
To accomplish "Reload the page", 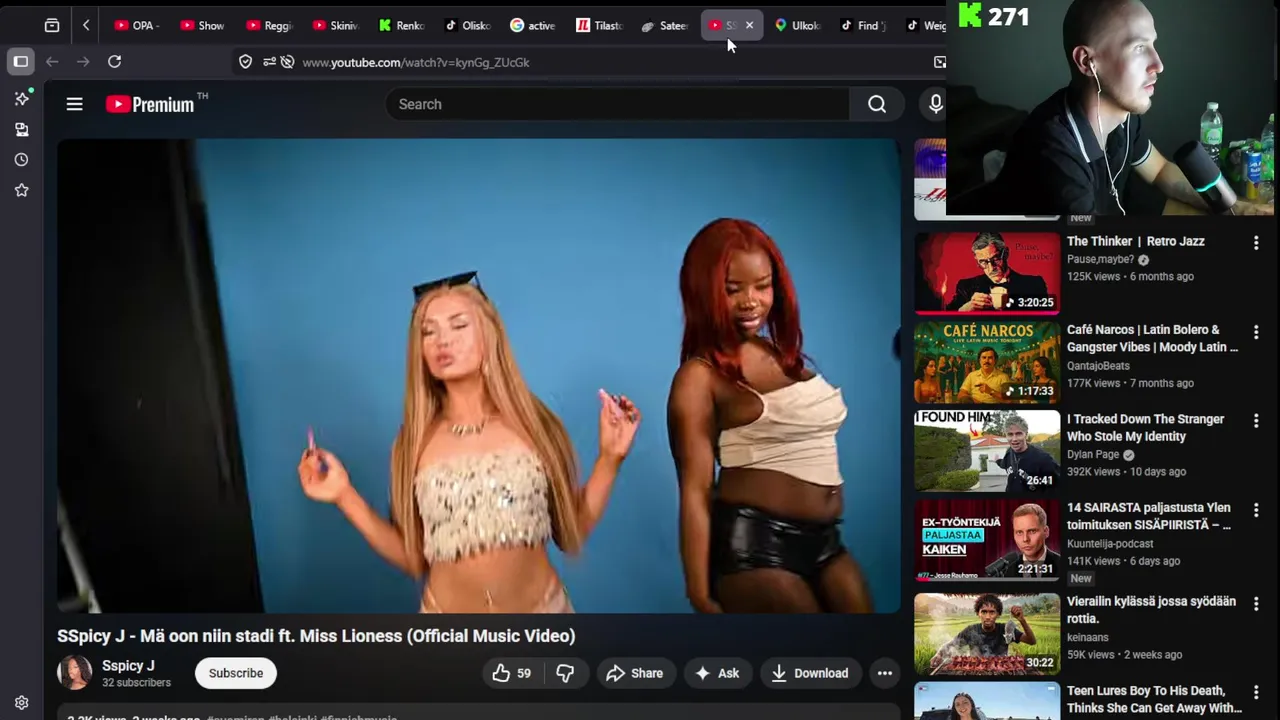I will point(115,62).
